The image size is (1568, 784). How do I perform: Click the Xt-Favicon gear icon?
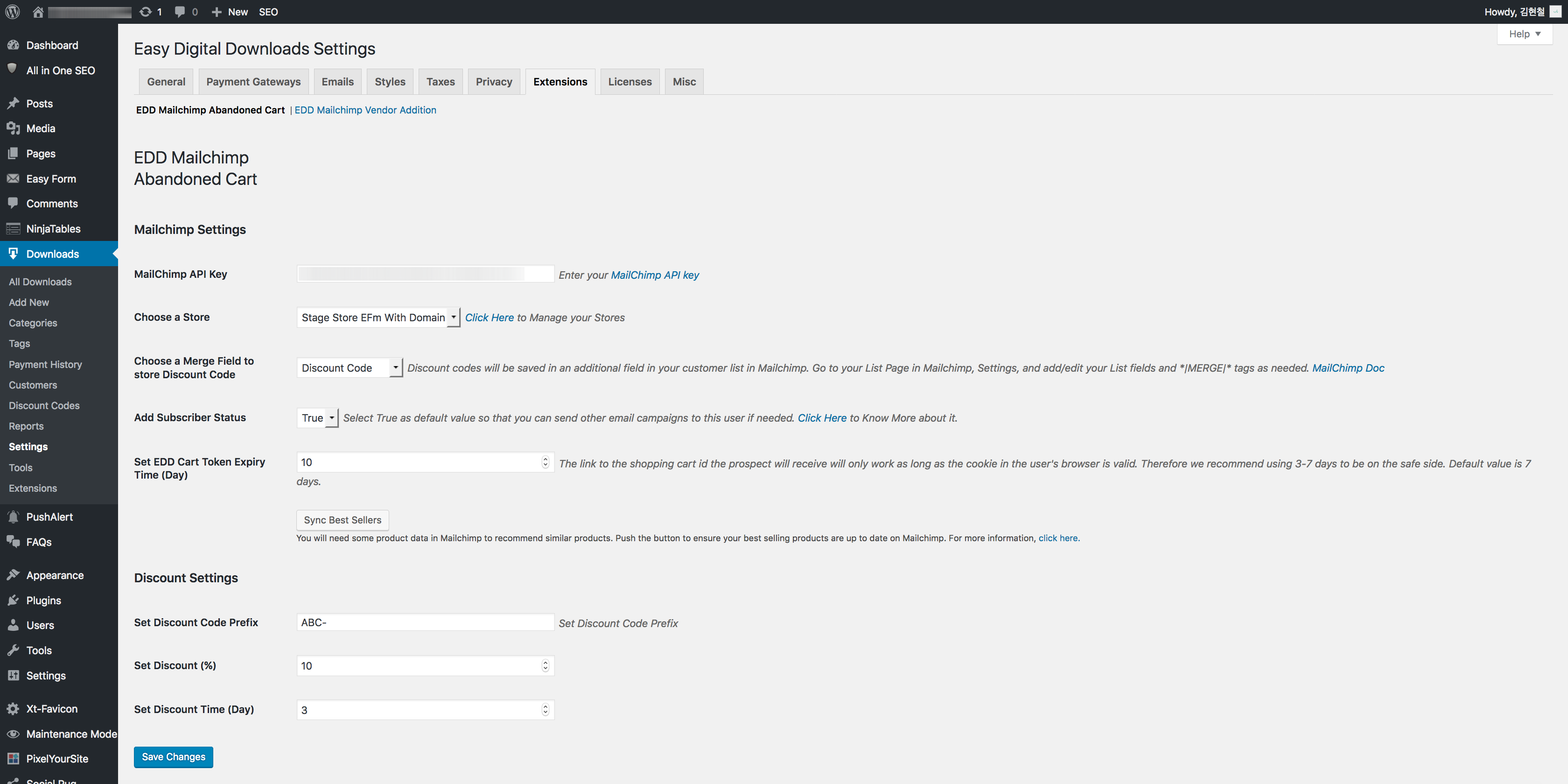click(x=13, y=709)
